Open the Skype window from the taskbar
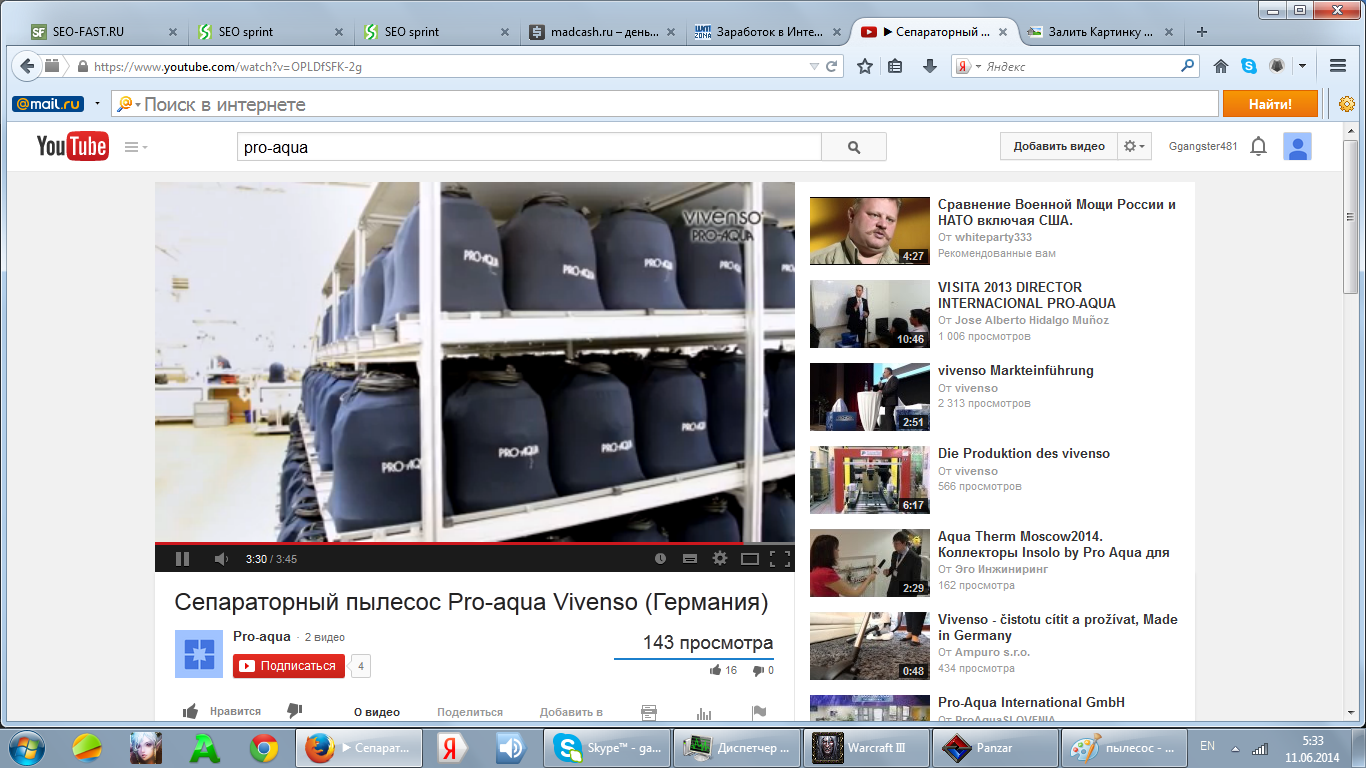This screenshot has height=768, width=1366. coord(608,748)
